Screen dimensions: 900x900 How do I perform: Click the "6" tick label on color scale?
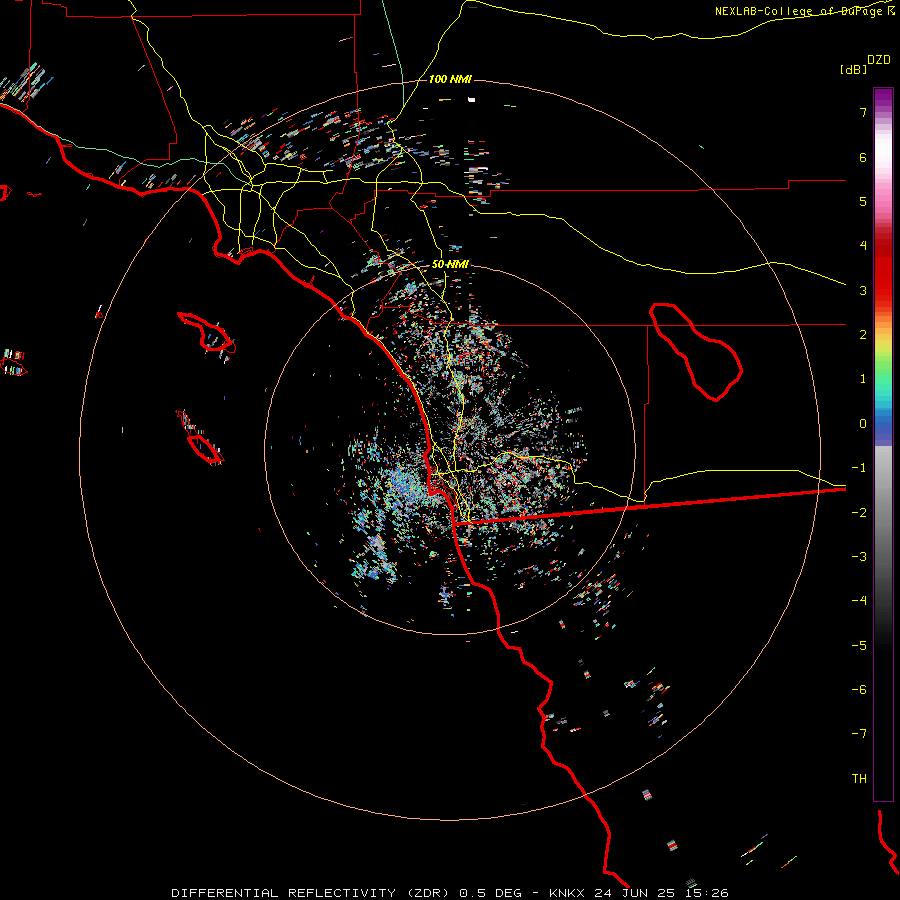(x=863, y=157)
